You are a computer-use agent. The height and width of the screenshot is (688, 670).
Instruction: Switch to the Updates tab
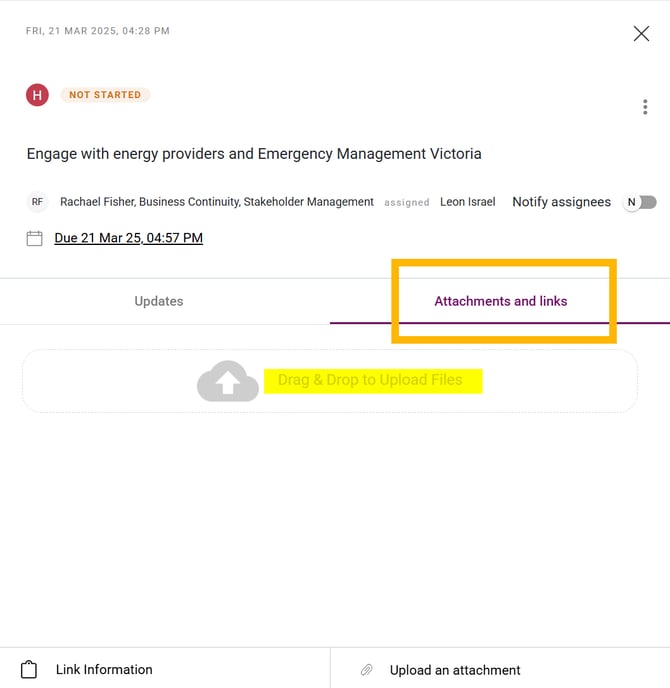[x=159, y=301]
